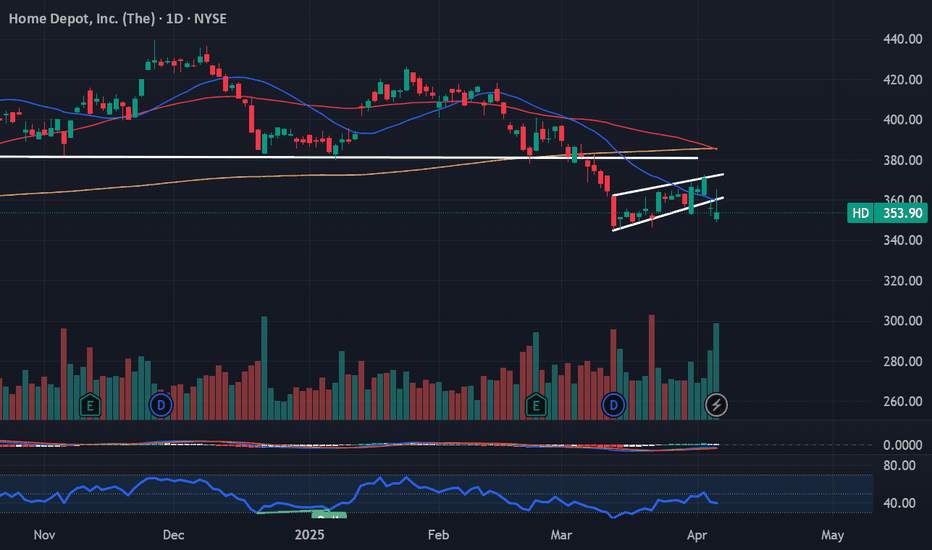Click the Dec date axis label
The height and width of the screenshot is (550, 932).
tap(174, 535)
